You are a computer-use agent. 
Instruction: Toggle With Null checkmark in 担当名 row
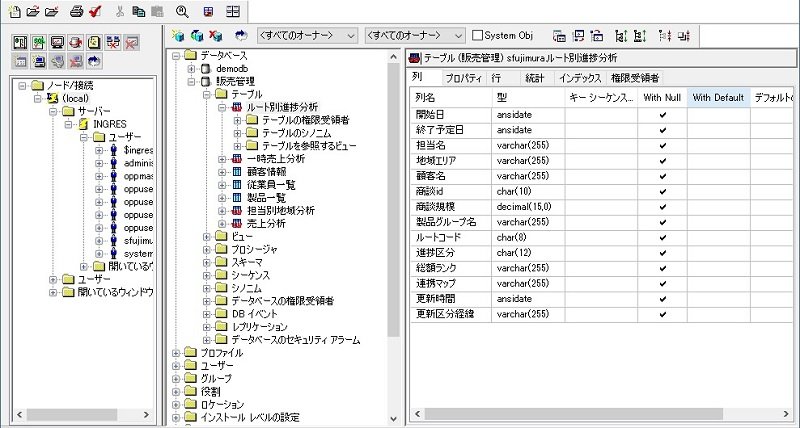[x=662, y=145]
